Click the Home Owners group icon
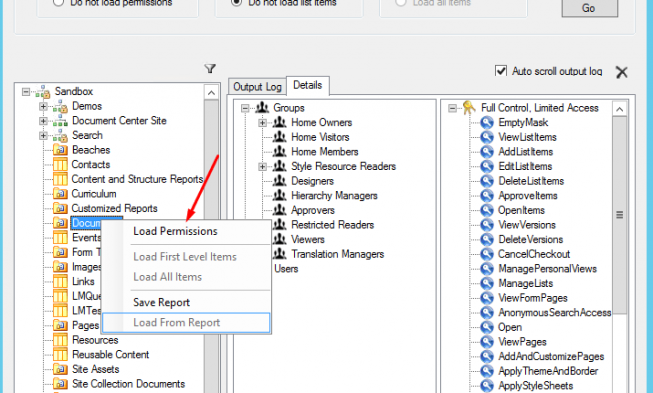Image resolution: width=653 pixels, height=393 pixels. [x=279, y=122]
